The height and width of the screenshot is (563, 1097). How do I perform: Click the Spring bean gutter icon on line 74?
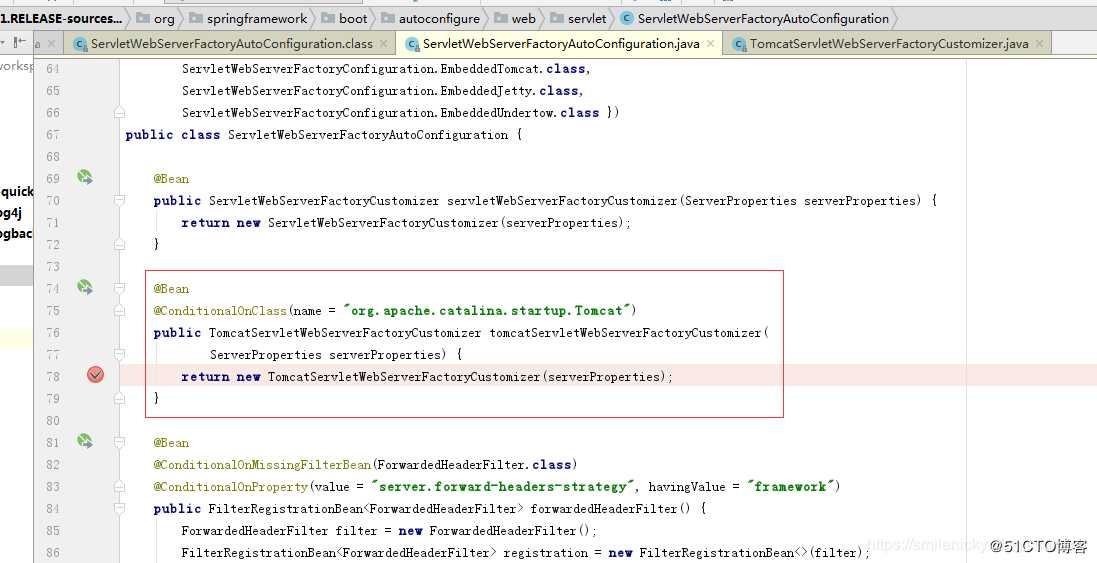tap(85, 287)
